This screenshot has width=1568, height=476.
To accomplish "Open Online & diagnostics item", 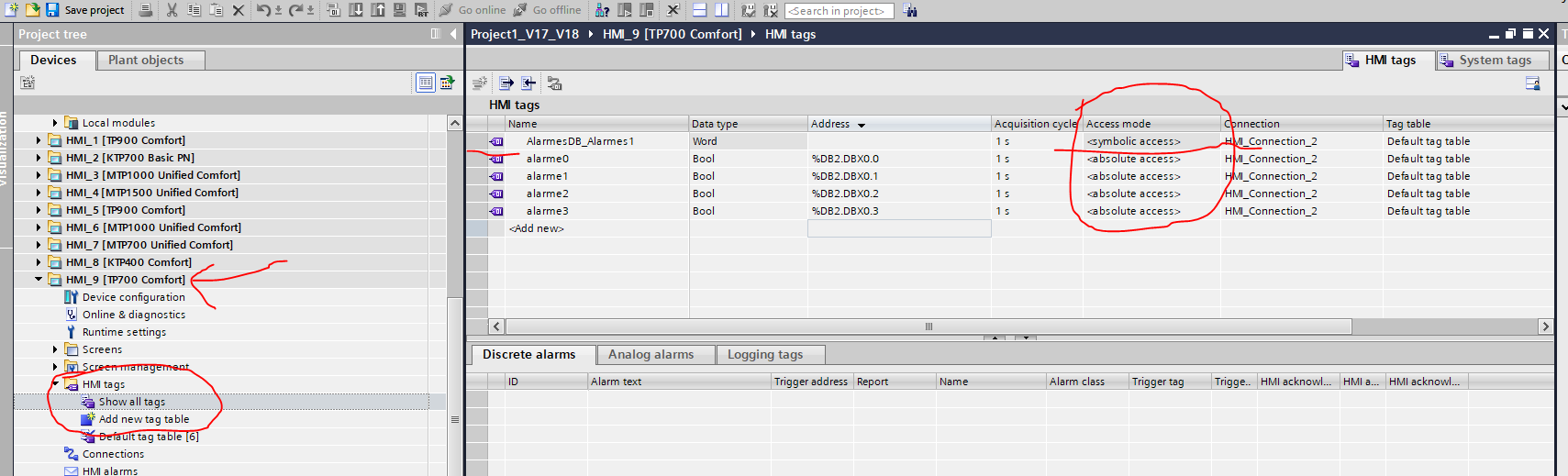I will point(133,315).
